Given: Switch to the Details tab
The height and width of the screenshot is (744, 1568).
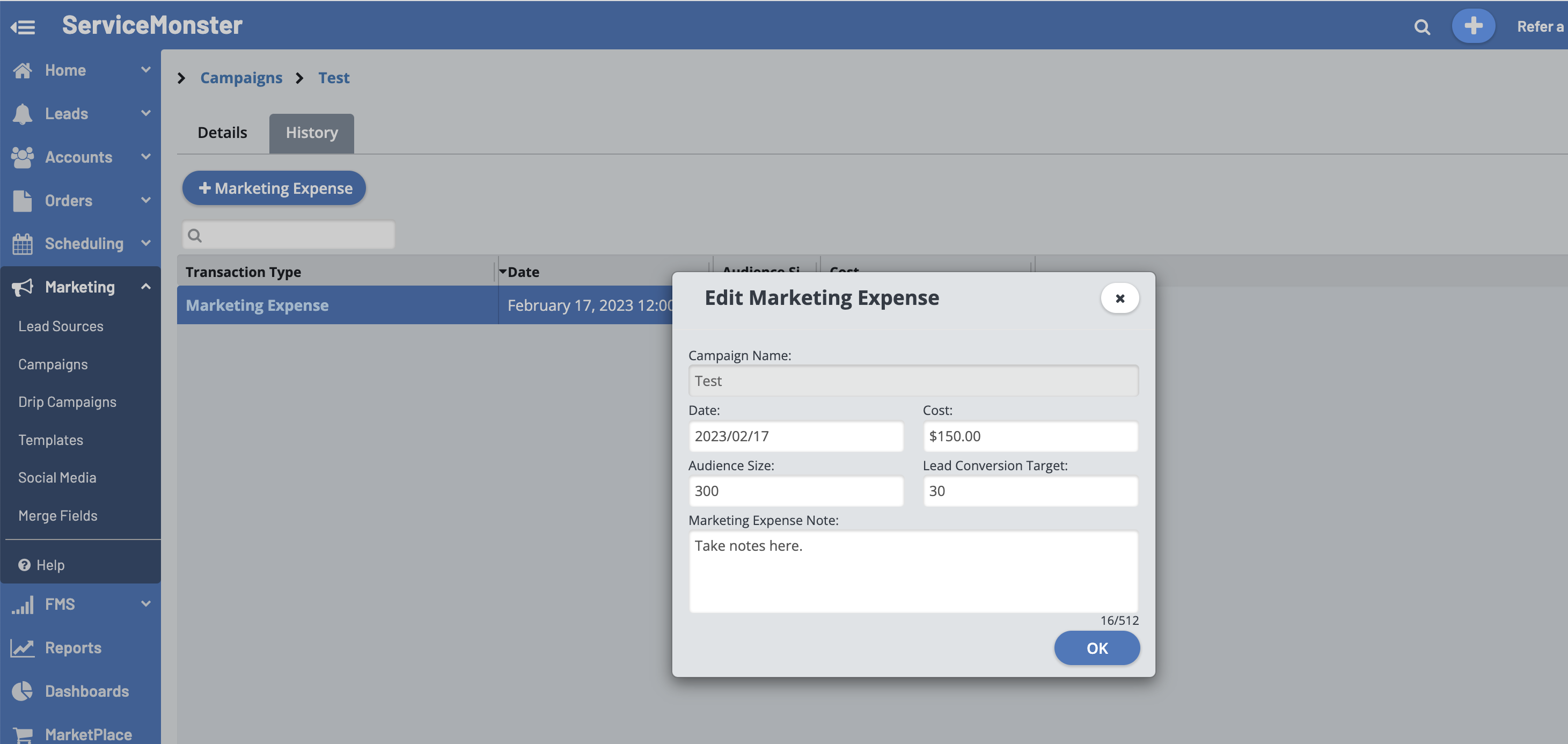Looking at the screenshot, I should [222, 133].
